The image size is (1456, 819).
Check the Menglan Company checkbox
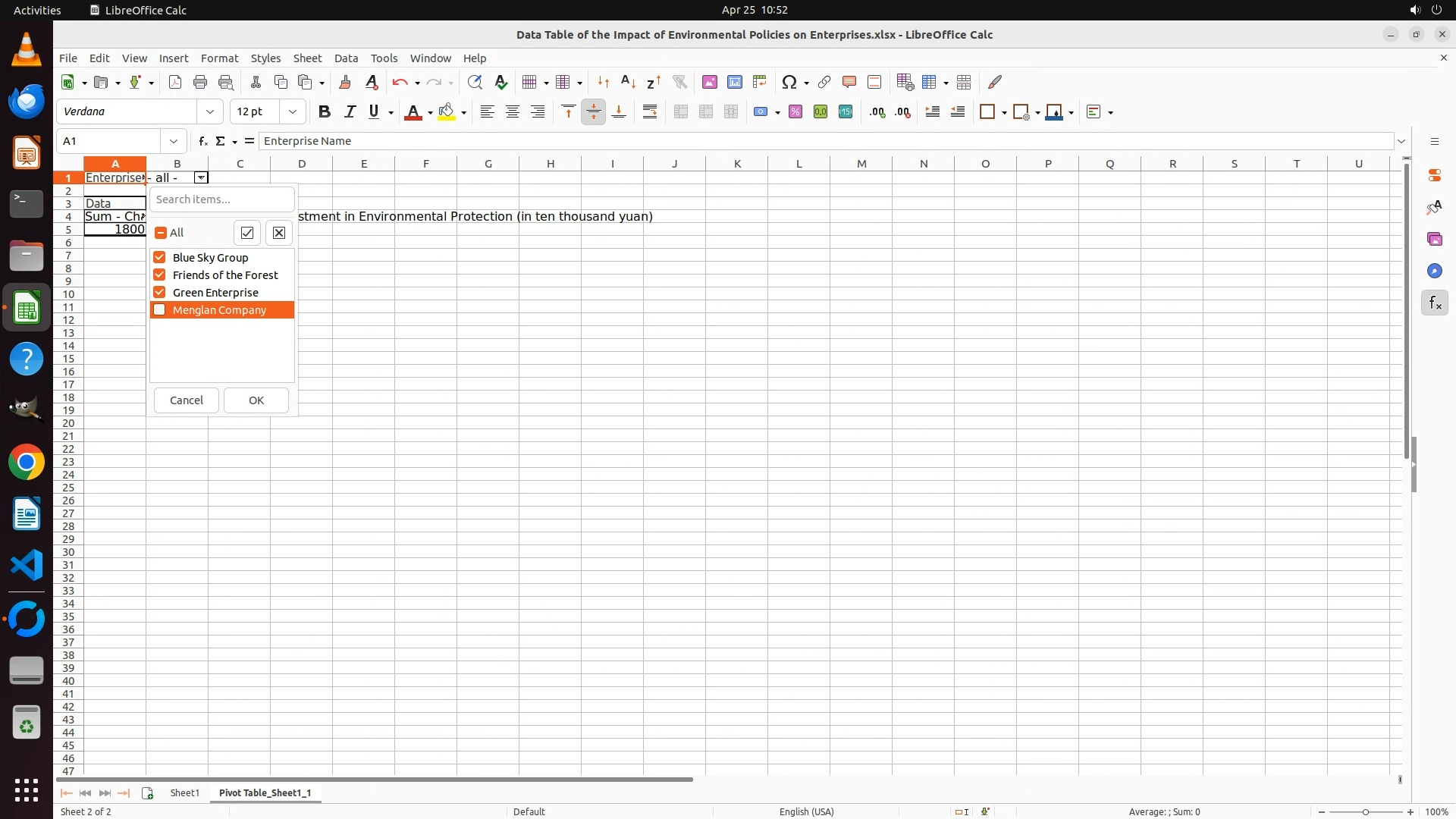coord(159,310)
